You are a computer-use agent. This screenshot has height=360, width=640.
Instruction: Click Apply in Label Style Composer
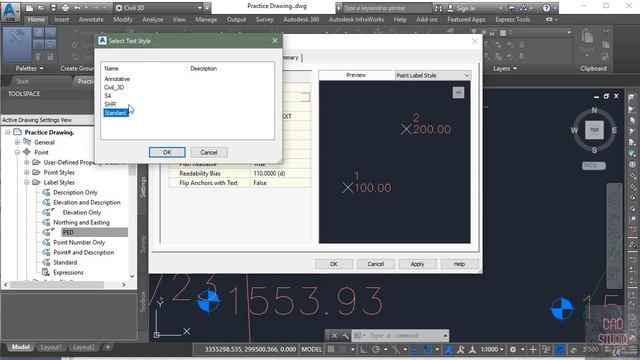click(417, 264)
